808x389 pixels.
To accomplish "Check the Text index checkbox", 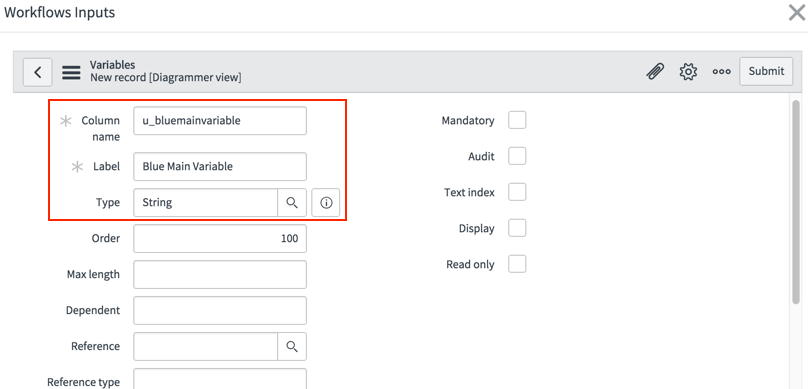I will click(x=517, y=192).
